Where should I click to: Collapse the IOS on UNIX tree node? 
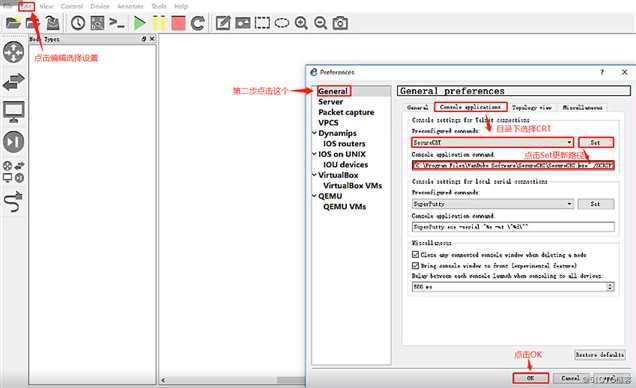314,154
